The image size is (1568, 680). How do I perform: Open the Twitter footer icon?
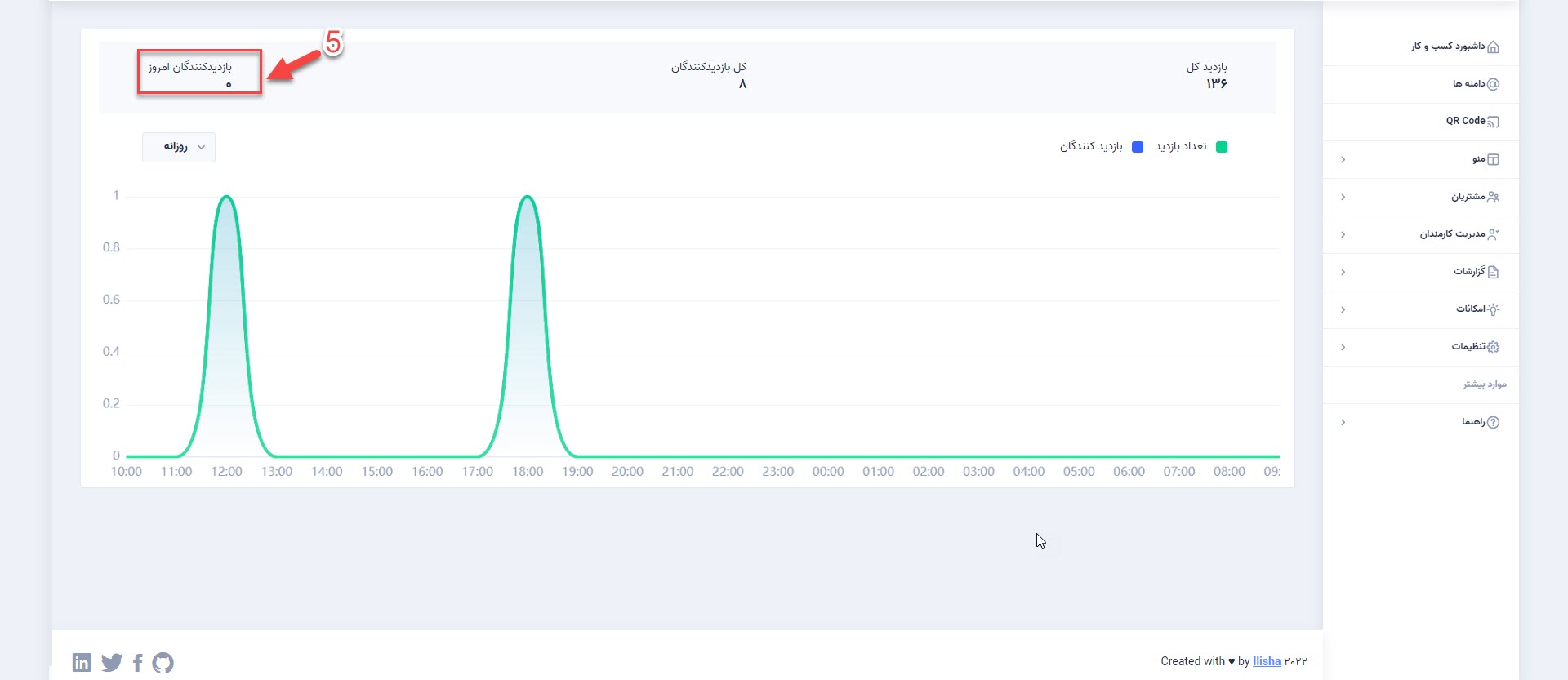click(112, 662)
